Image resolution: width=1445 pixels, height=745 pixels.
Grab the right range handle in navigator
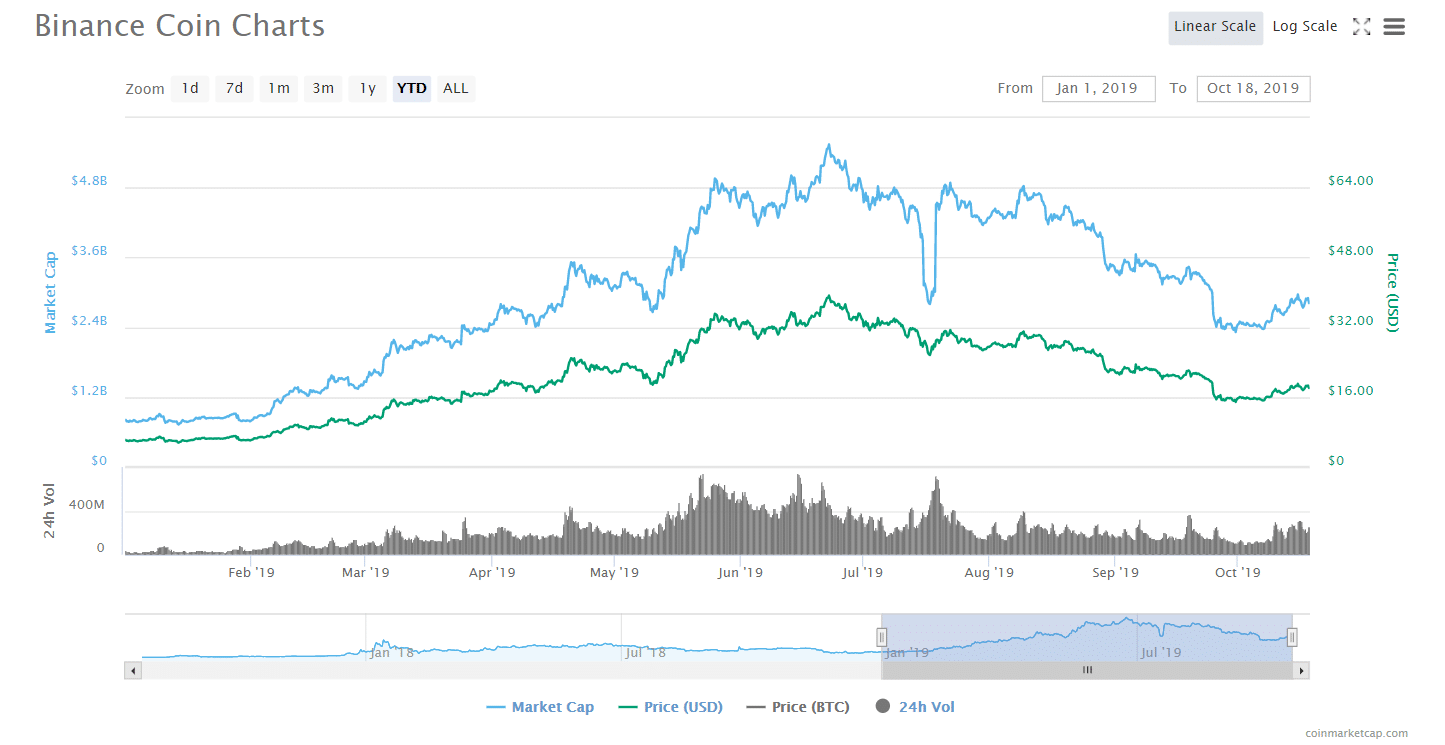[1292, 637]
